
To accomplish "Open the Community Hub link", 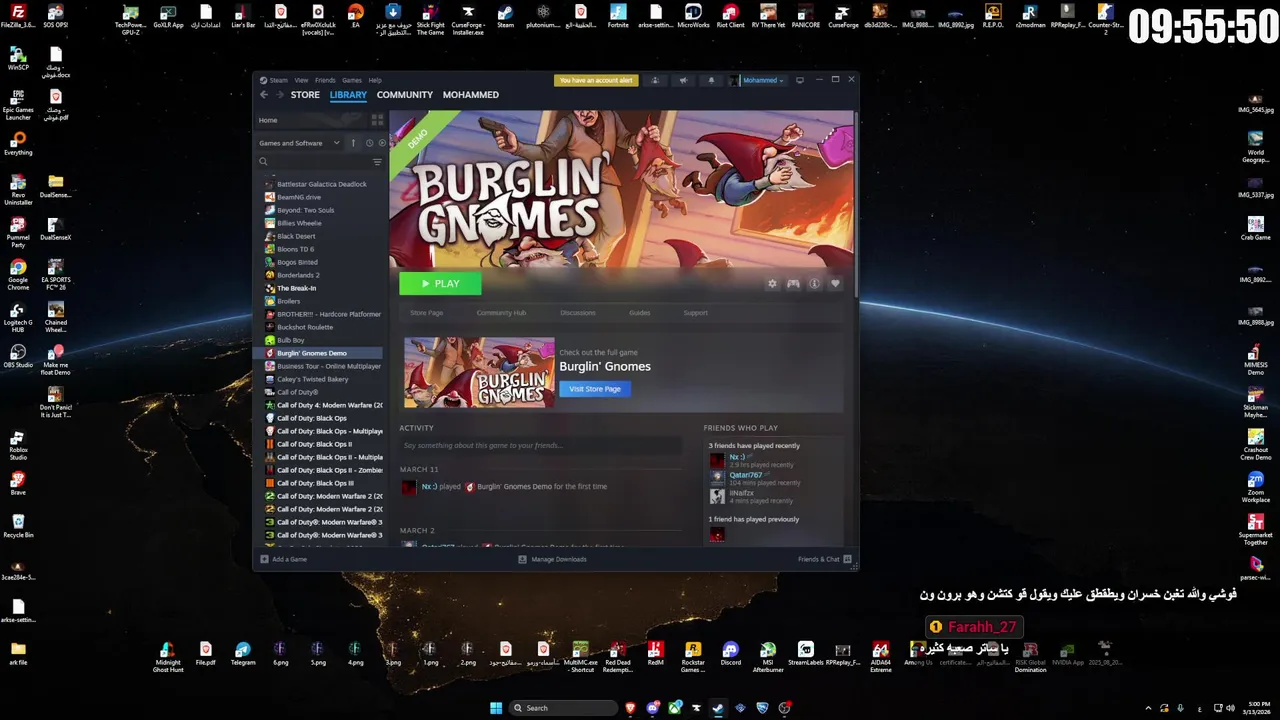I will pyautogui.click(x=501, y=313).
